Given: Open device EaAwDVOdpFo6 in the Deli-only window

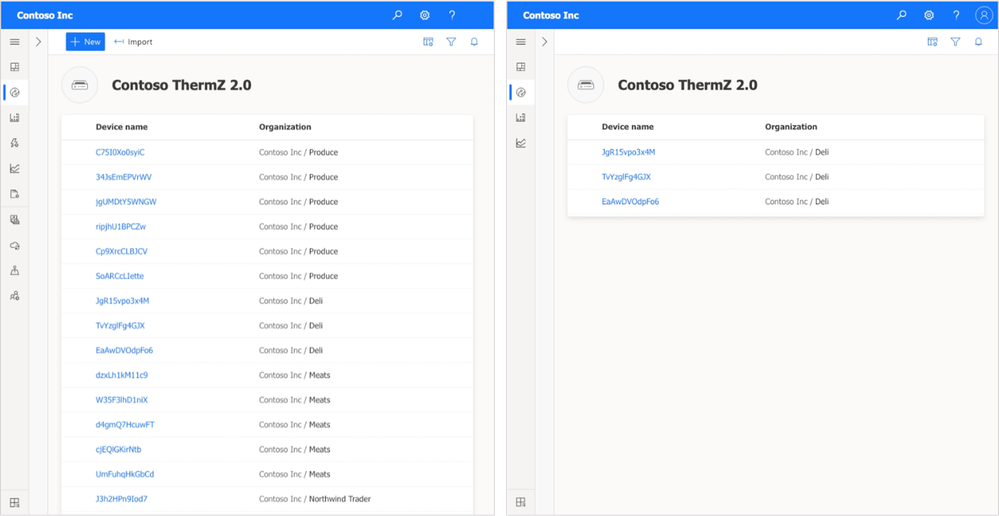Looking at the screenshot, I should (x=630, y=202).
